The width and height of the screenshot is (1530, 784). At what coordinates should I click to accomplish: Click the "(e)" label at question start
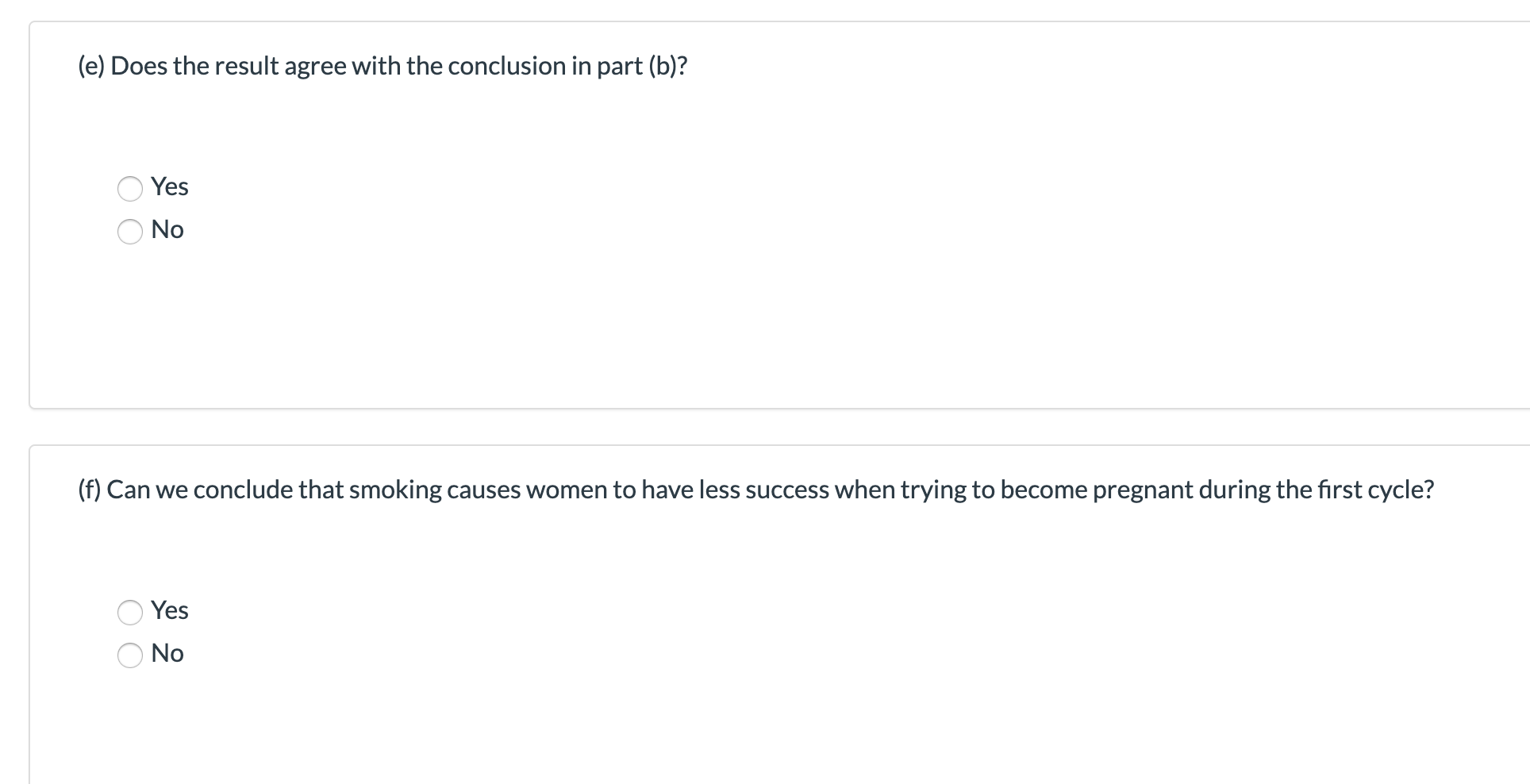click(92, 66)
